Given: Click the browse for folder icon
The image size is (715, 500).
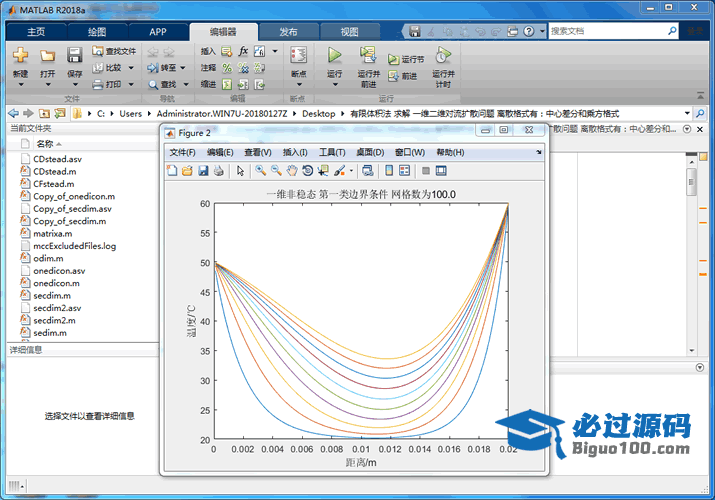Looking at the screenshot, I should pyautogui.click(x=60, y=113).
